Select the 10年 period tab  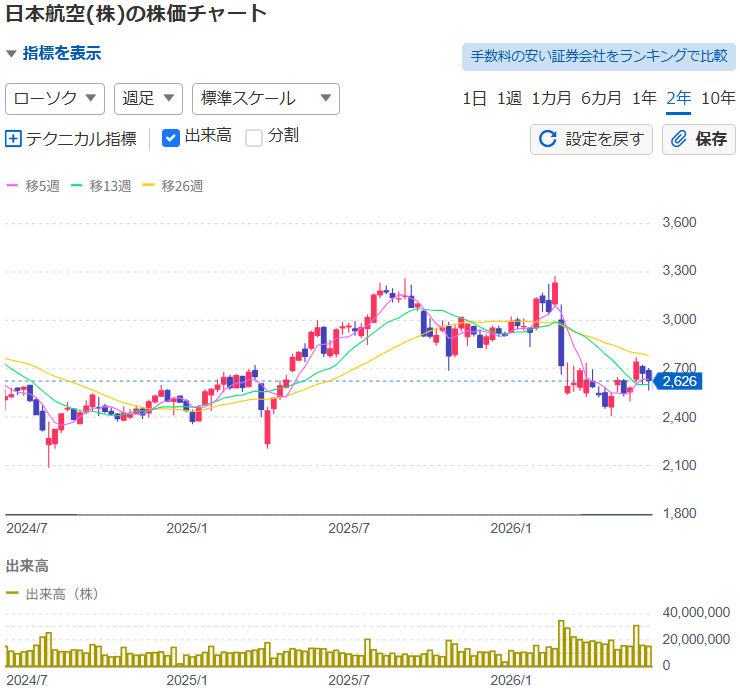coord(718,98)
